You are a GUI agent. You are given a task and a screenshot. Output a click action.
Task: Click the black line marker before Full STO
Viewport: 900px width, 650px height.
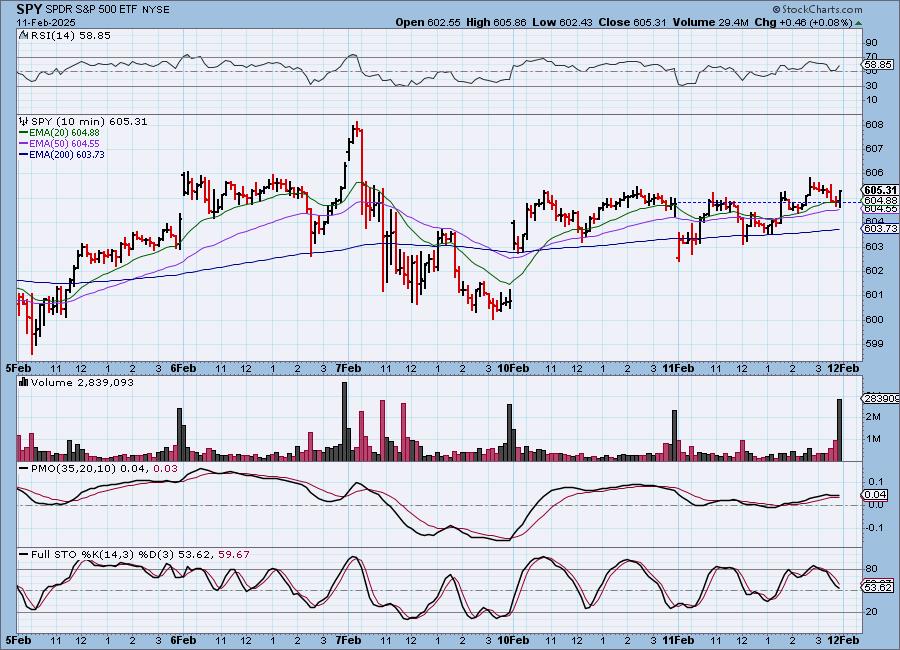[24, 554]
